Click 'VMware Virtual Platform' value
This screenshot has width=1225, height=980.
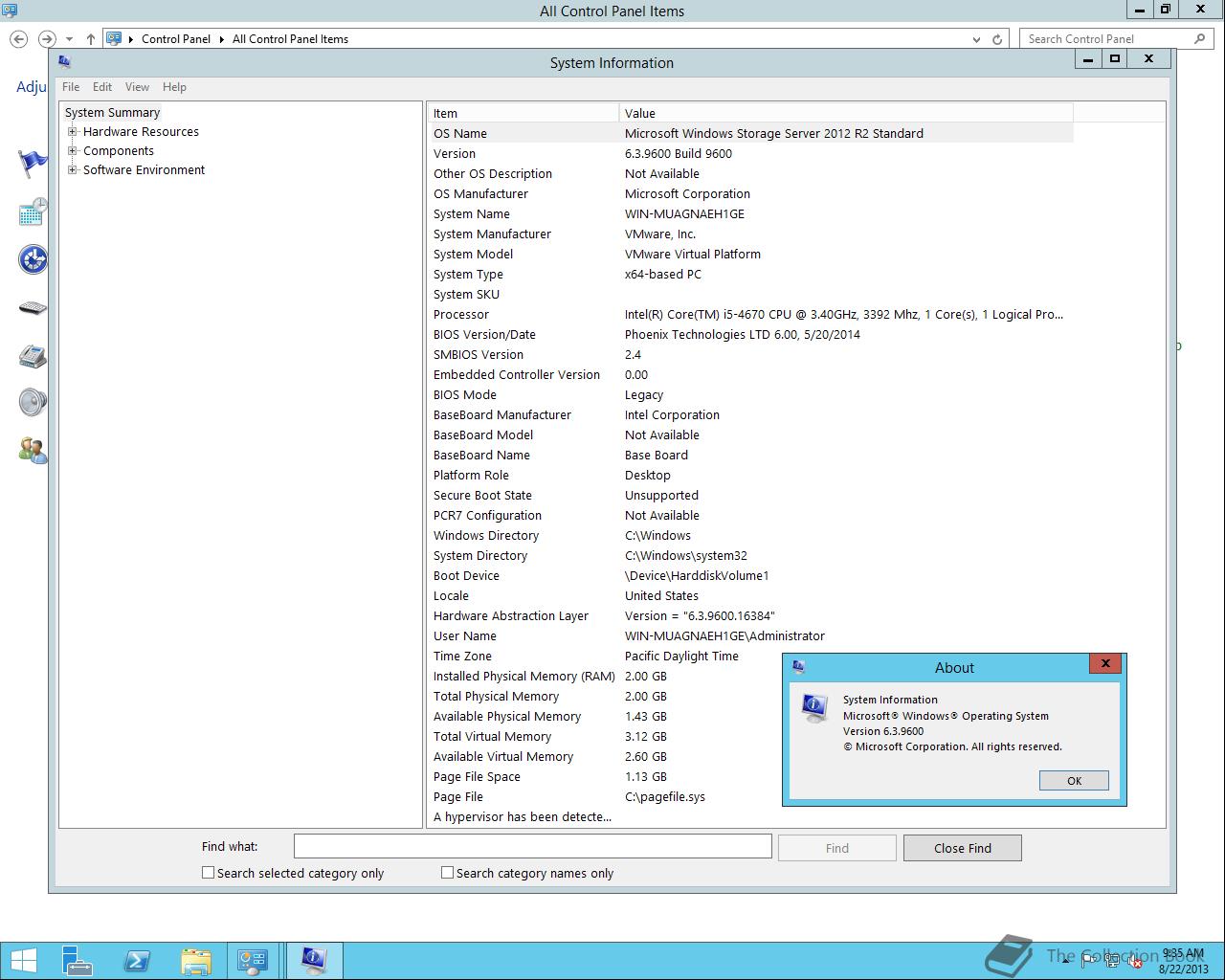[x=693, y=254]
